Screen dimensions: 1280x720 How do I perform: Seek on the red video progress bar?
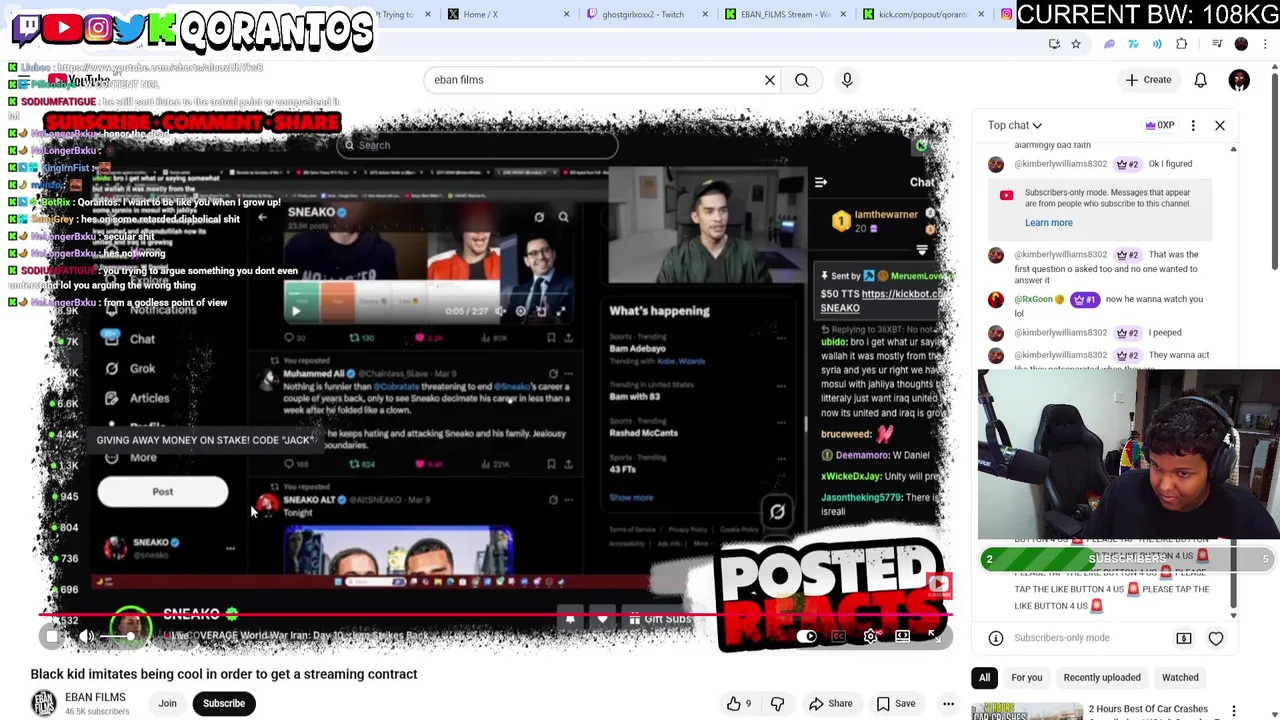pyautogui.click(x=495, y=615)
